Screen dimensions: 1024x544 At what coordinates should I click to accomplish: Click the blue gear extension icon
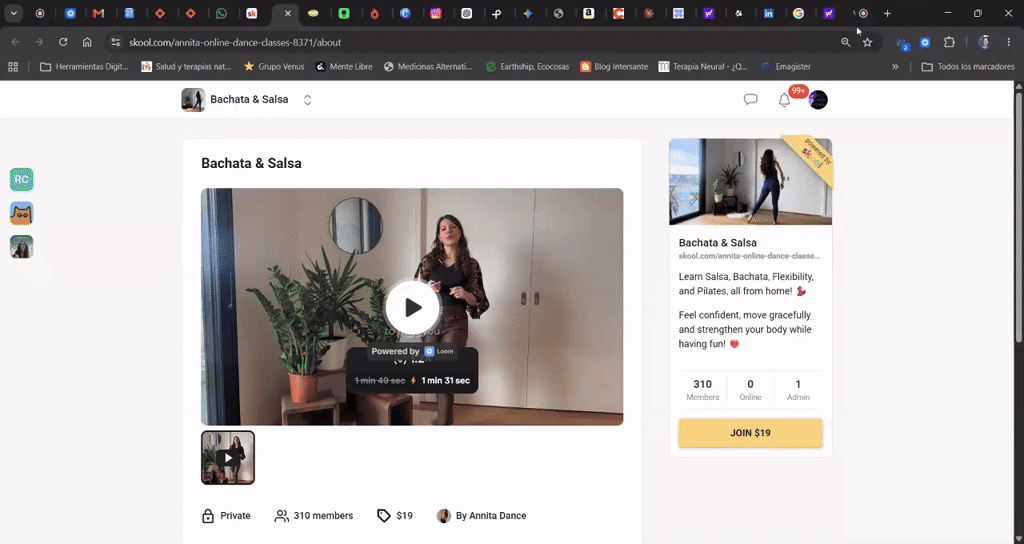[925, 42]
